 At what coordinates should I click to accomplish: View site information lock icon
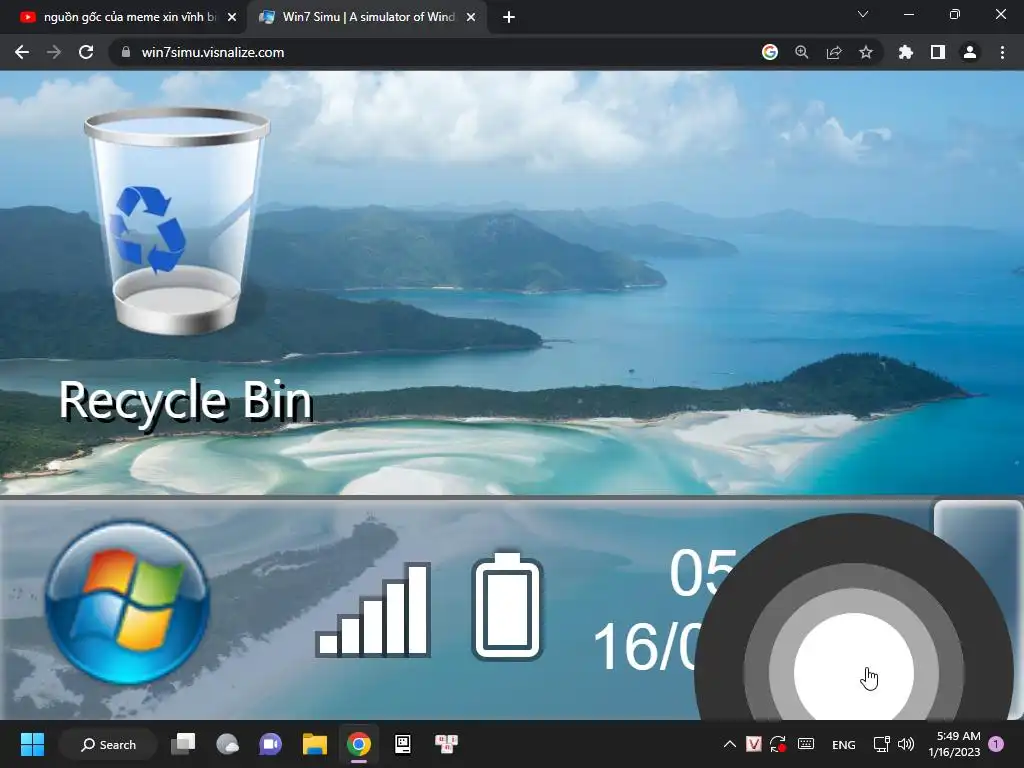pyautogui.click(x=126, y=52)
